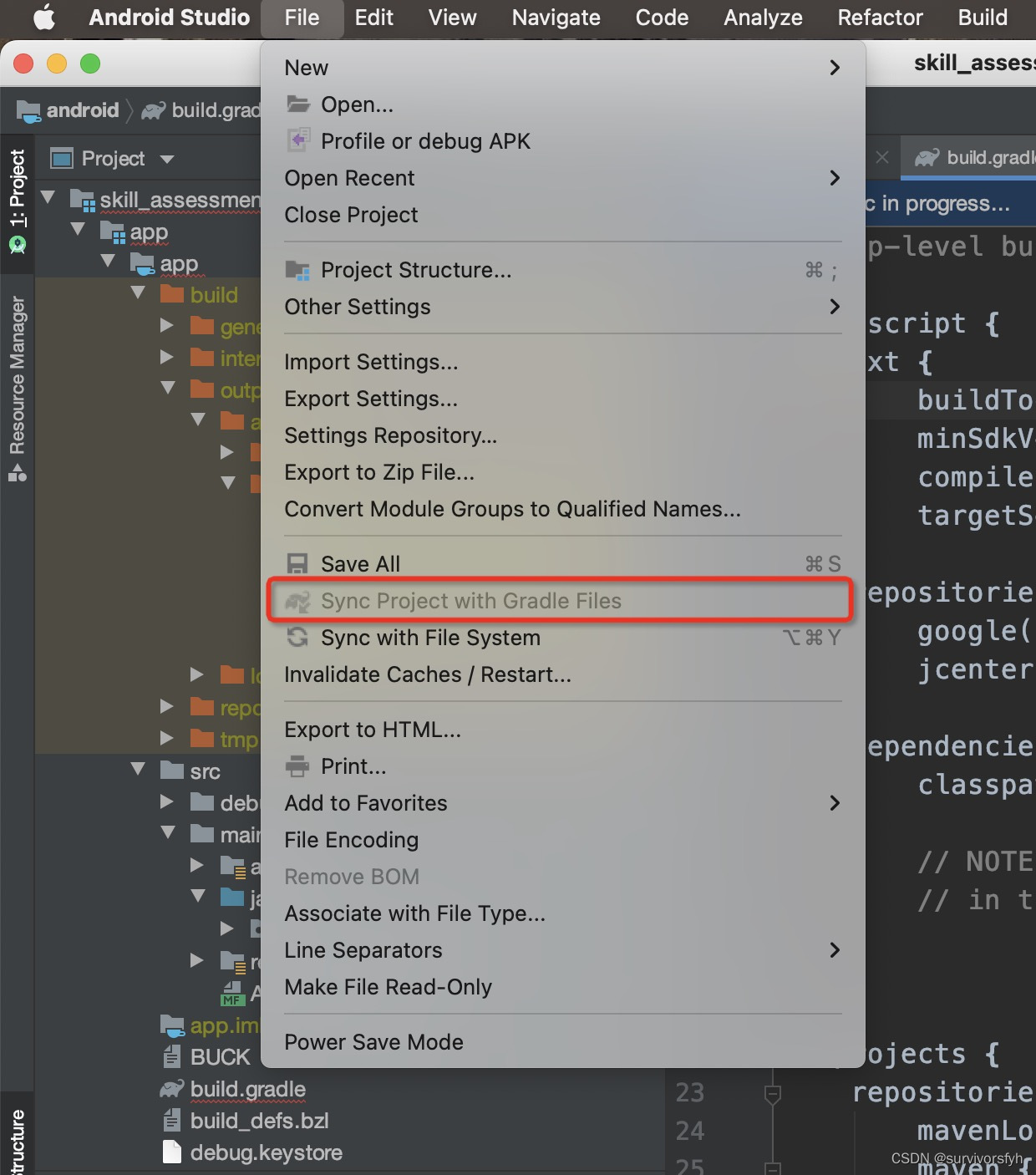This screenshot has height=1175, width=1036.
Task: Click the green window zoom button
Action: [90, 64]
